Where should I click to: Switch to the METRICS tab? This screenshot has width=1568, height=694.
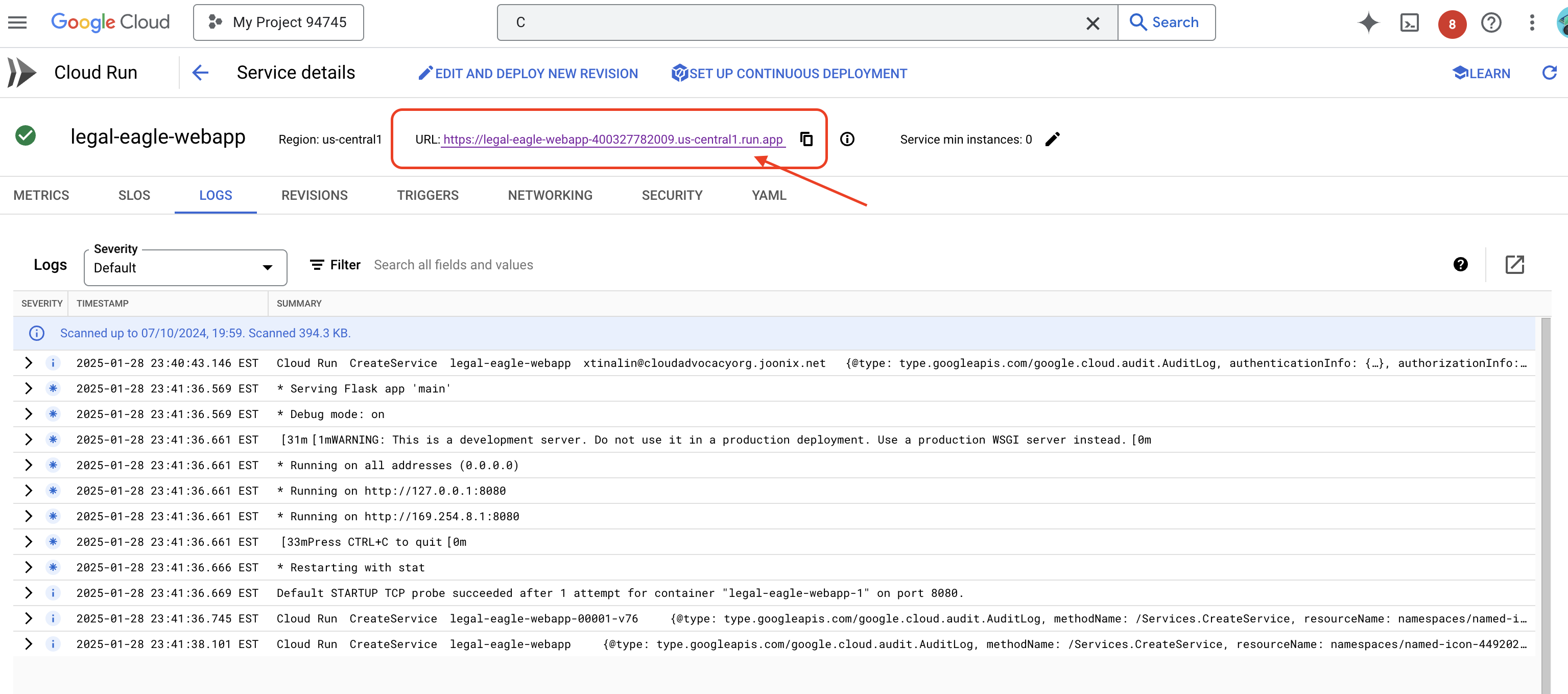coord(41,195)
